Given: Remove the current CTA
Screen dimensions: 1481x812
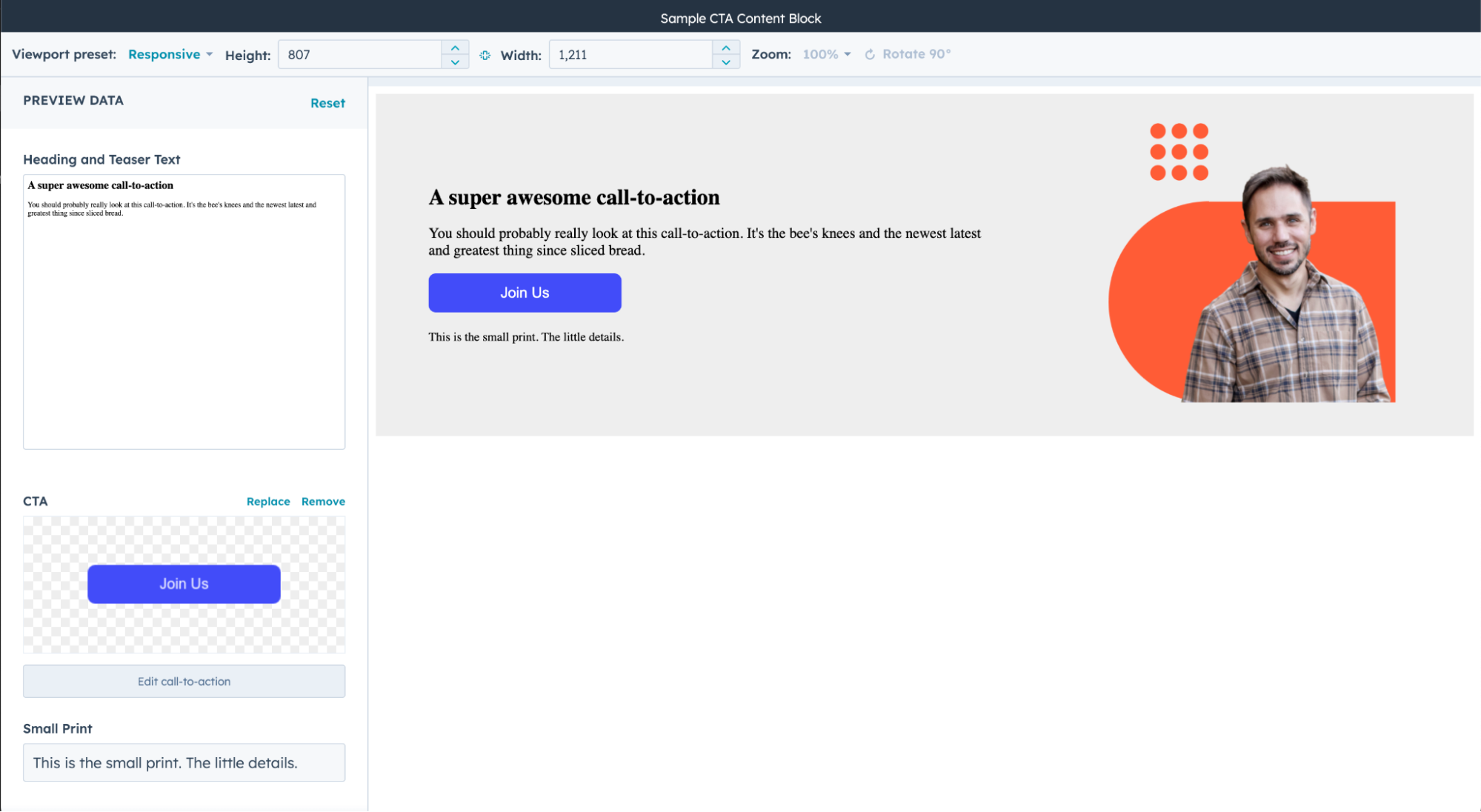Looking at the screenshot, I should click(323, 501).
